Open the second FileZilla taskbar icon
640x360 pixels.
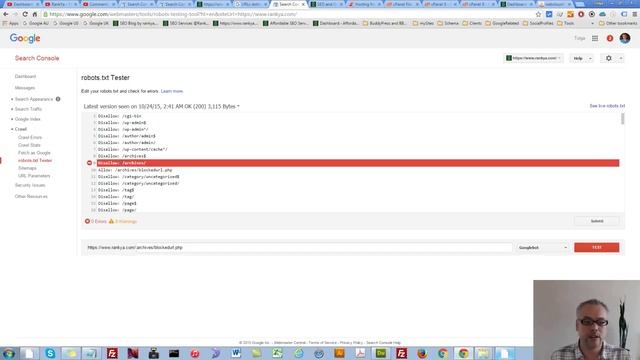pos(402,353)
